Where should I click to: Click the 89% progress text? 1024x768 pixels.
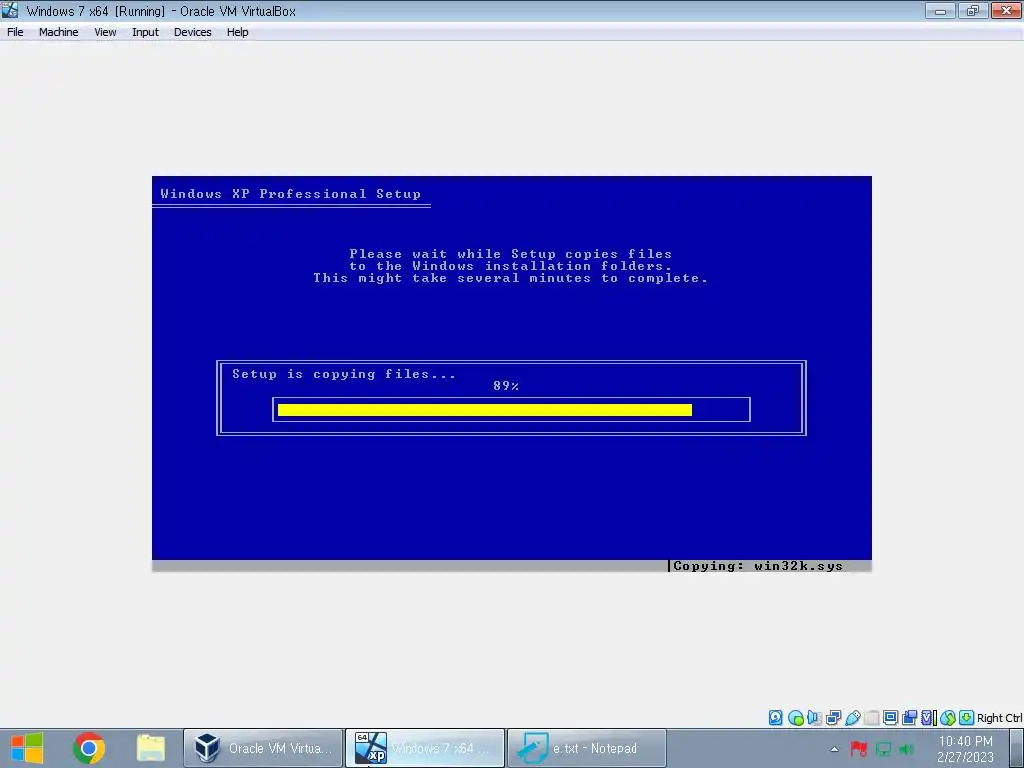coord(506,386)
